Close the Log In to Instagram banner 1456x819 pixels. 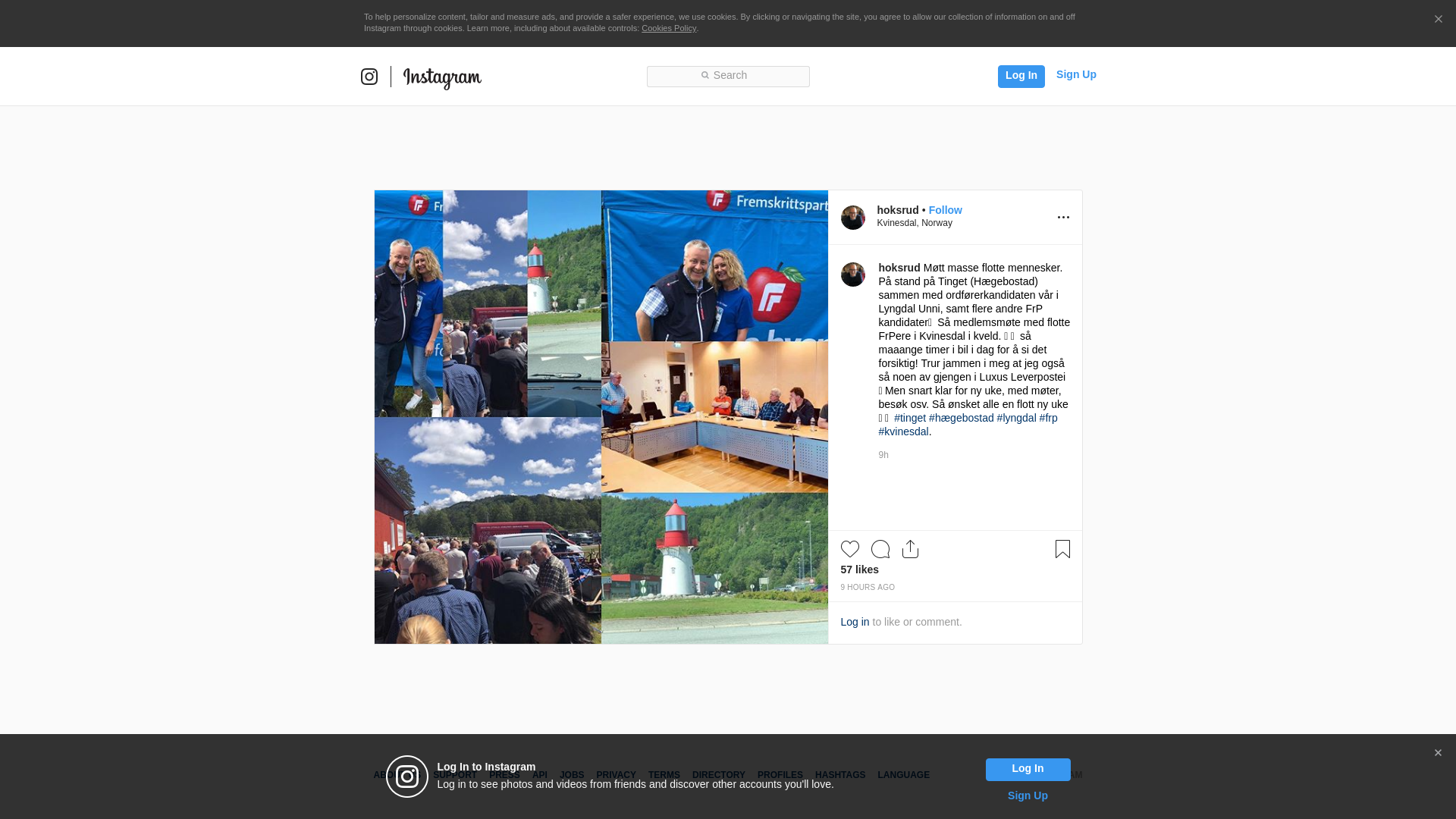[1438, 753]
